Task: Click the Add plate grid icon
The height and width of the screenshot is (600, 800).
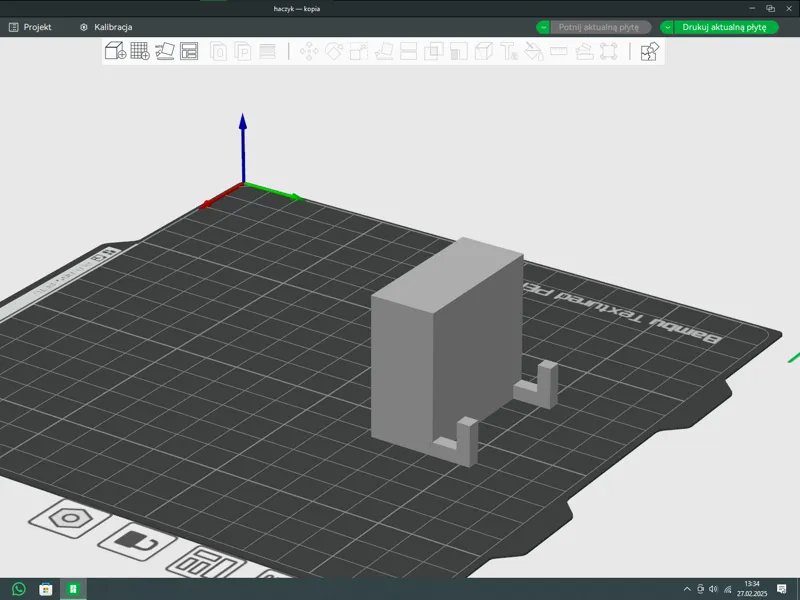Action: click(140, 51)
